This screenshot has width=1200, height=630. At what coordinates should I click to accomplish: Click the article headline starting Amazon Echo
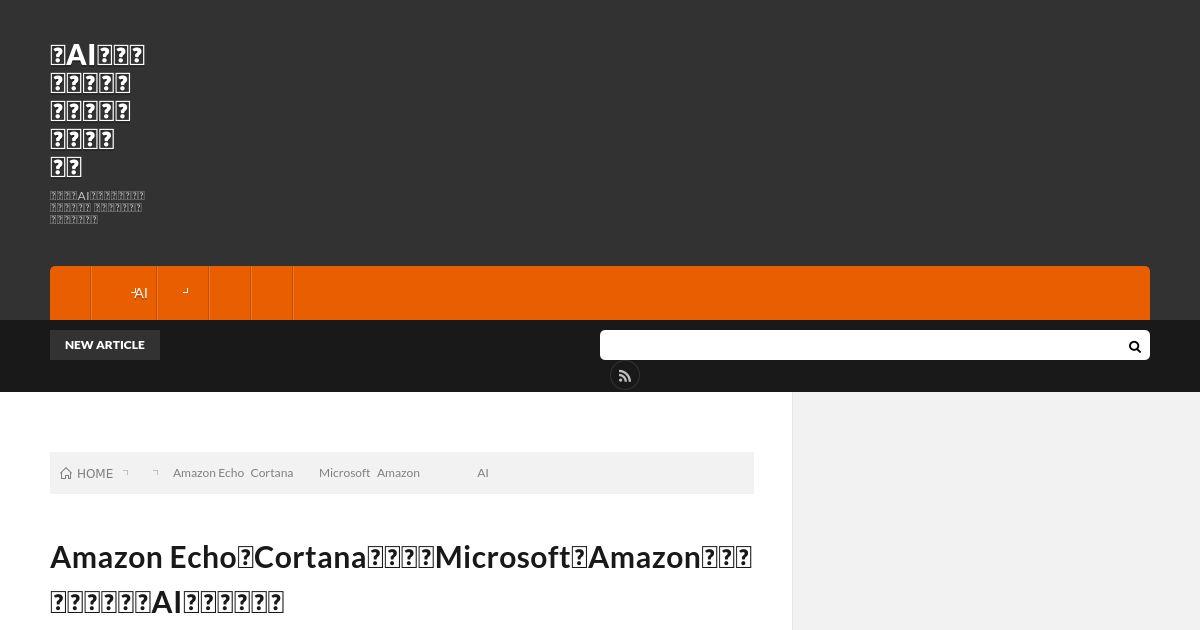point(401,579)
